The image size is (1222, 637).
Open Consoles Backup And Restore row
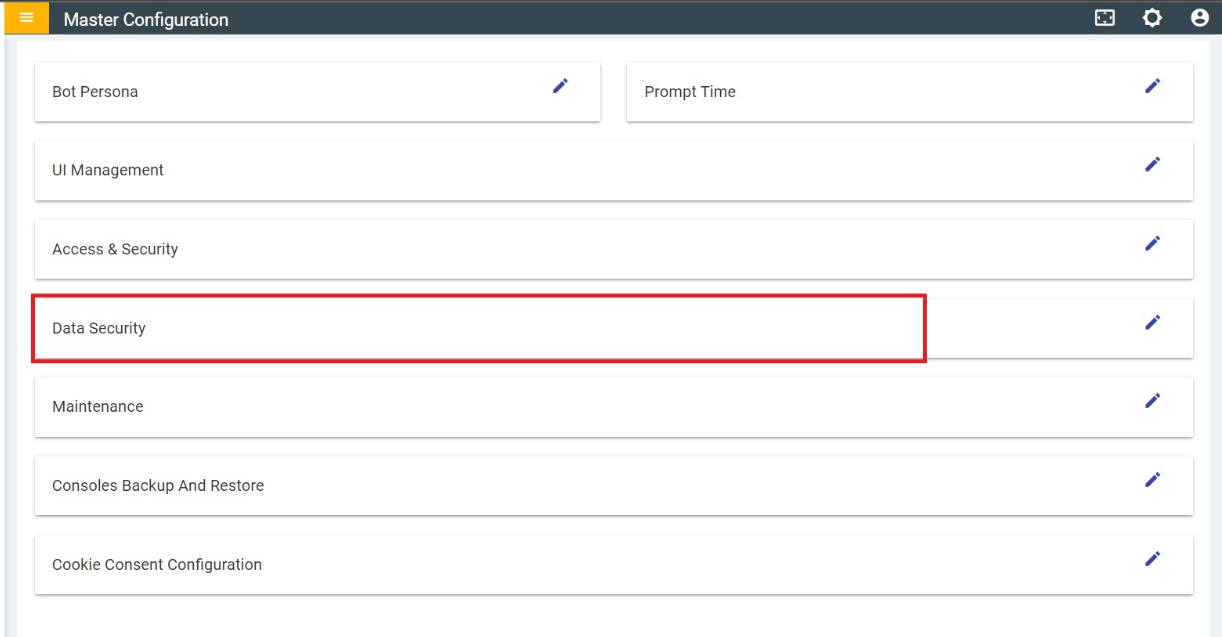(x=613, y=486)
